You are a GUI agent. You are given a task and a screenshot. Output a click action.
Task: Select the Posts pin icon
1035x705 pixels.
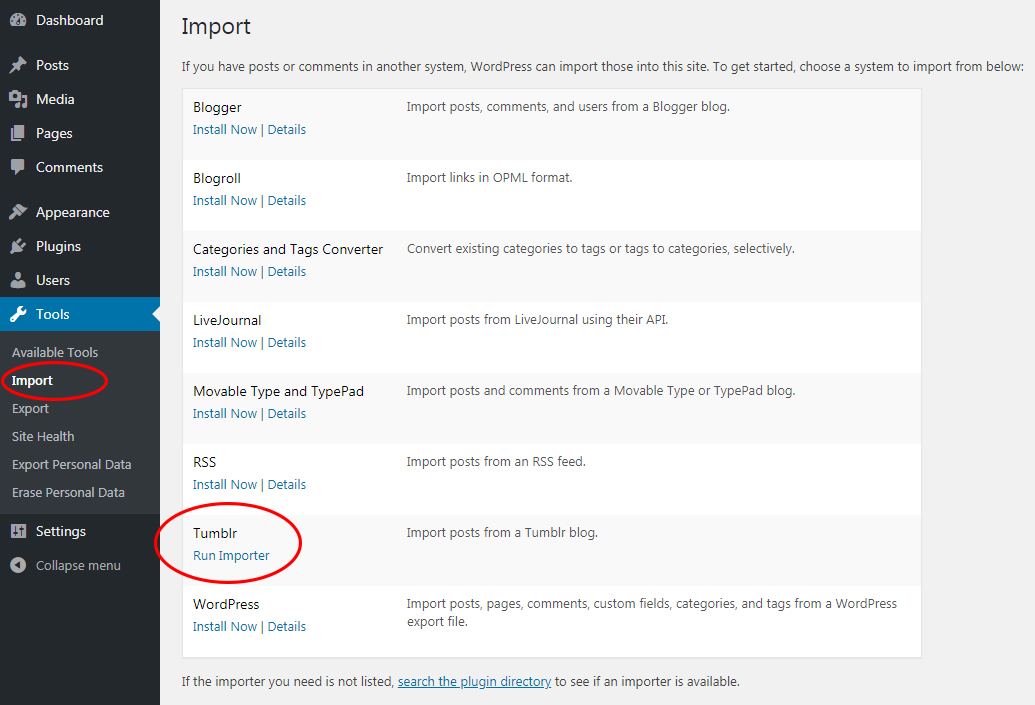18,64
